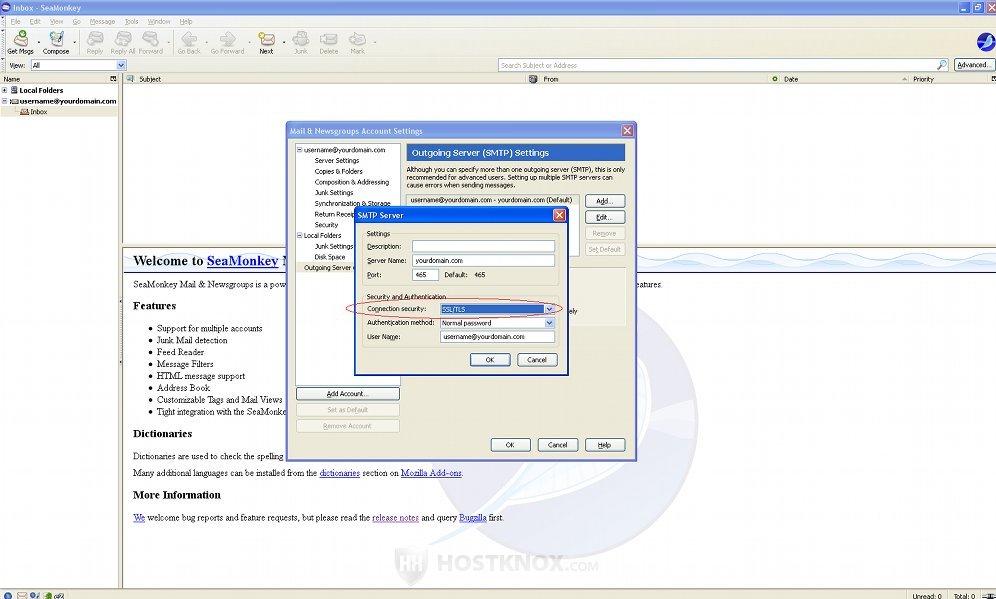Click the read-status column icon before Date
This screenshot has height=599, width=996.
pyautogui.click(x=774, y=79)
